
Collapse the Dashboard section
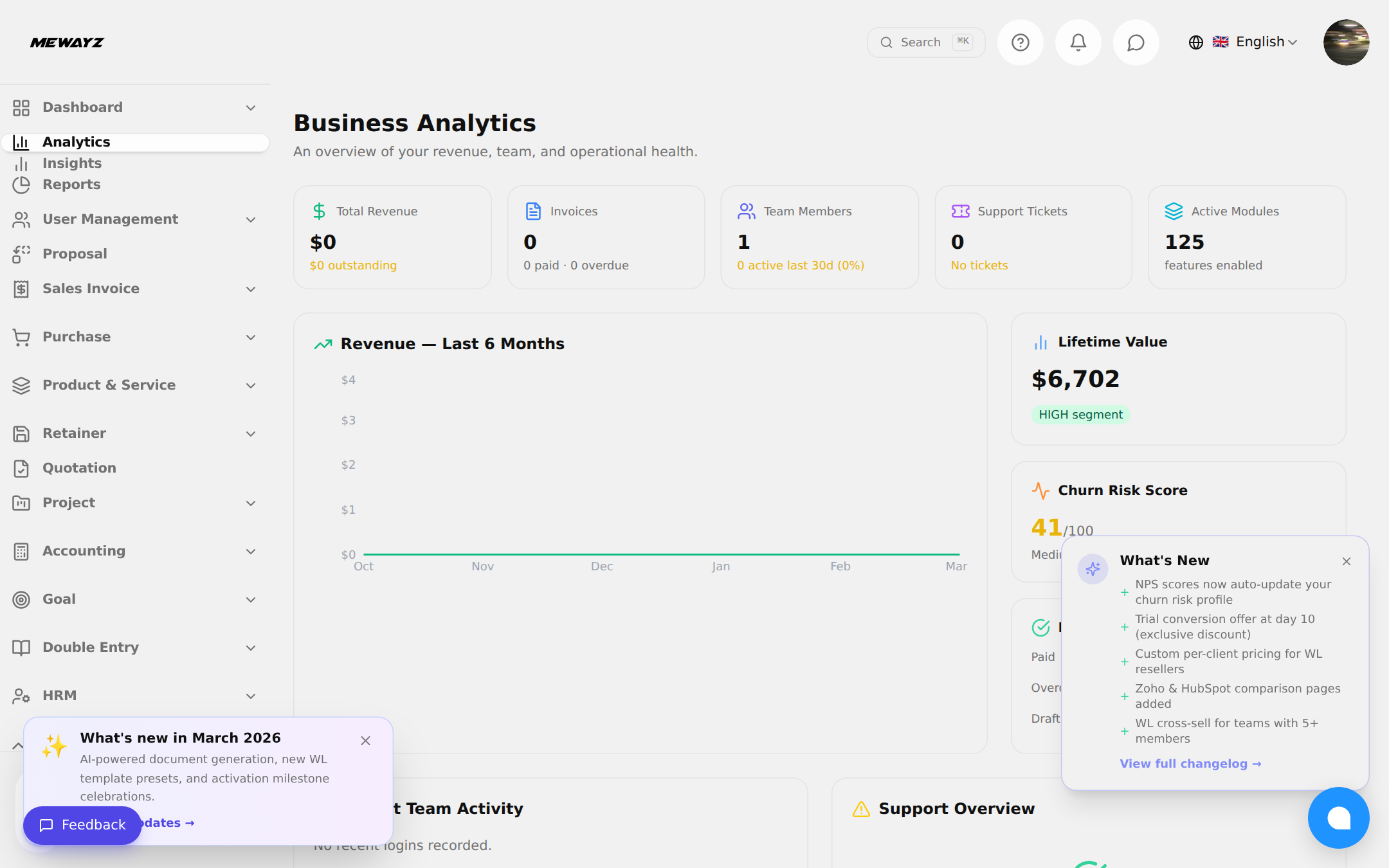(x=251, y=108)
